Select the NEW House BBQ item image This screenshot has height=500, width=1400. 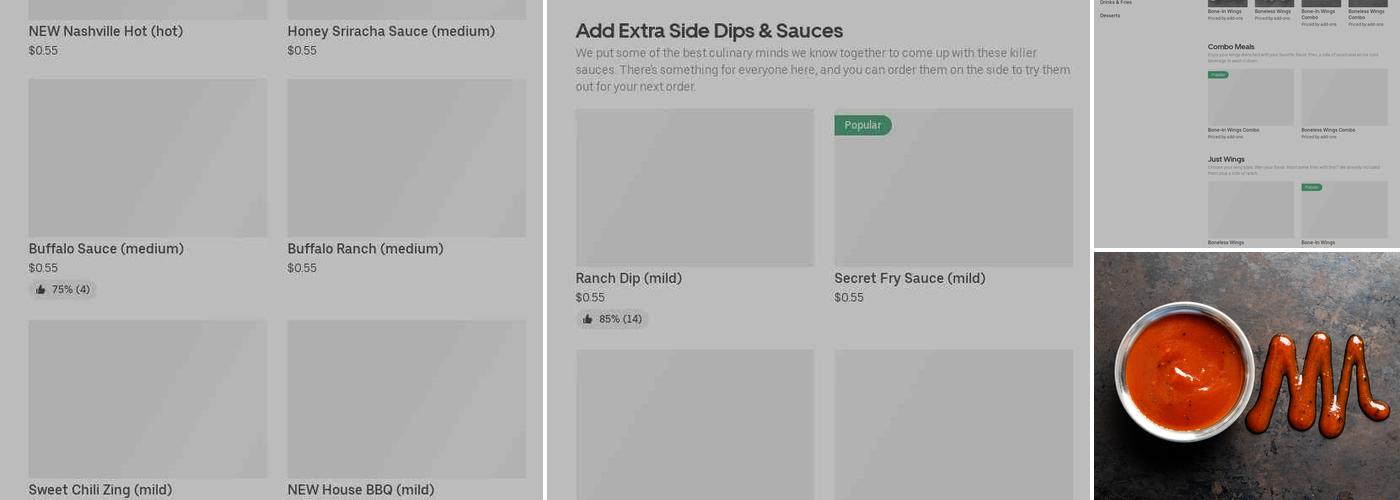[x=406, y=398]
